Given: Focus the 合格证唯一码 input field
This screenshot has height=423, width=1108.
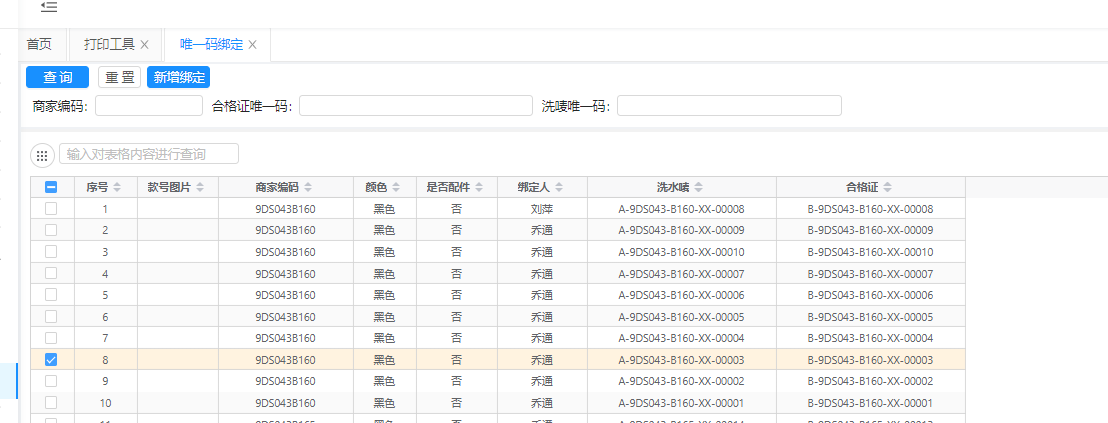Looking at the screenshot, I should click(415, 106).
